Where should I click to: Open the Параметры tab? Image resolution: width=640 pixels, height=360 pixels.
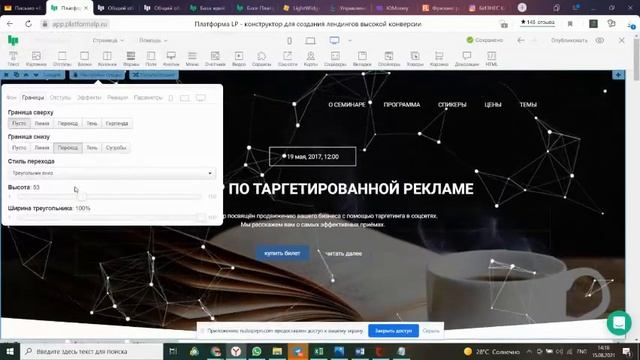(148, 98)
